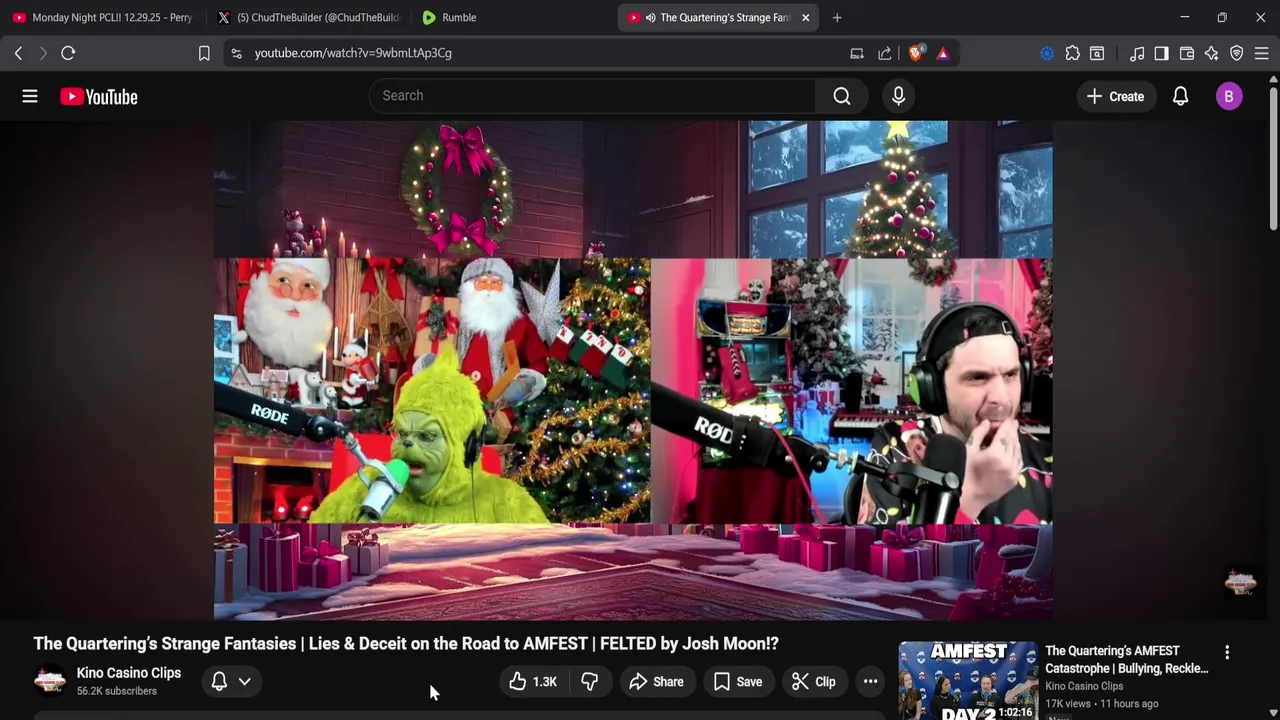Open Leo AI sparkle icon
Viewport: 1280px width, 720px height.
coord(1212,53)
